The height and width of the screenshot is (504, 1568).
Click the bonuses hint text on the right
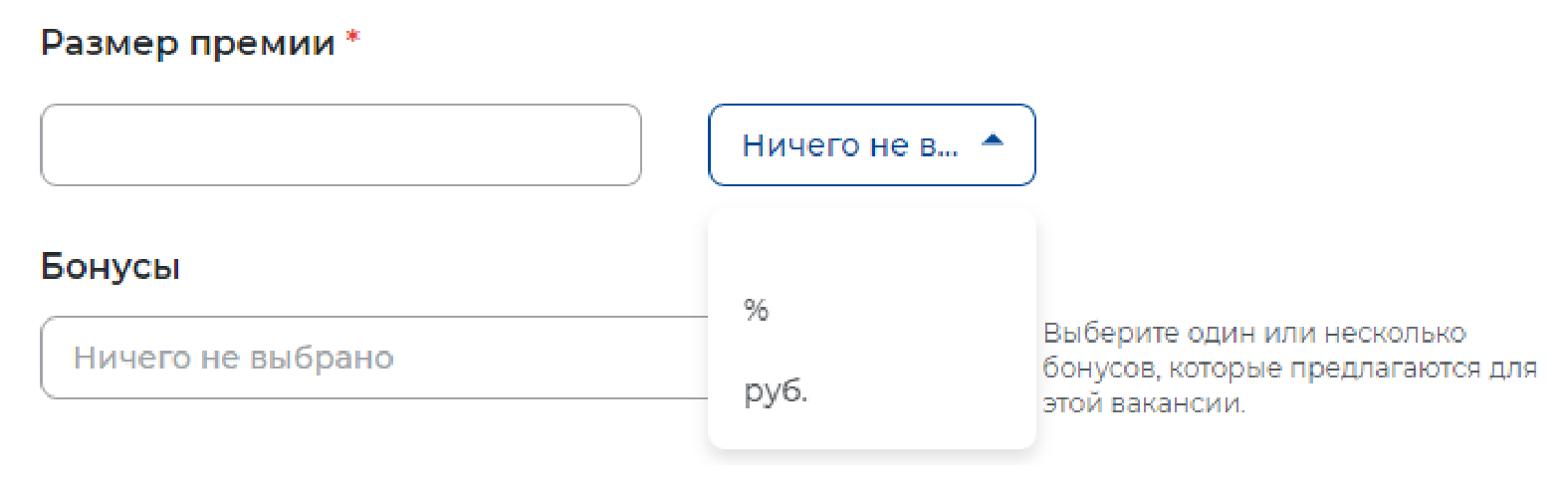tap(1289, 368)
